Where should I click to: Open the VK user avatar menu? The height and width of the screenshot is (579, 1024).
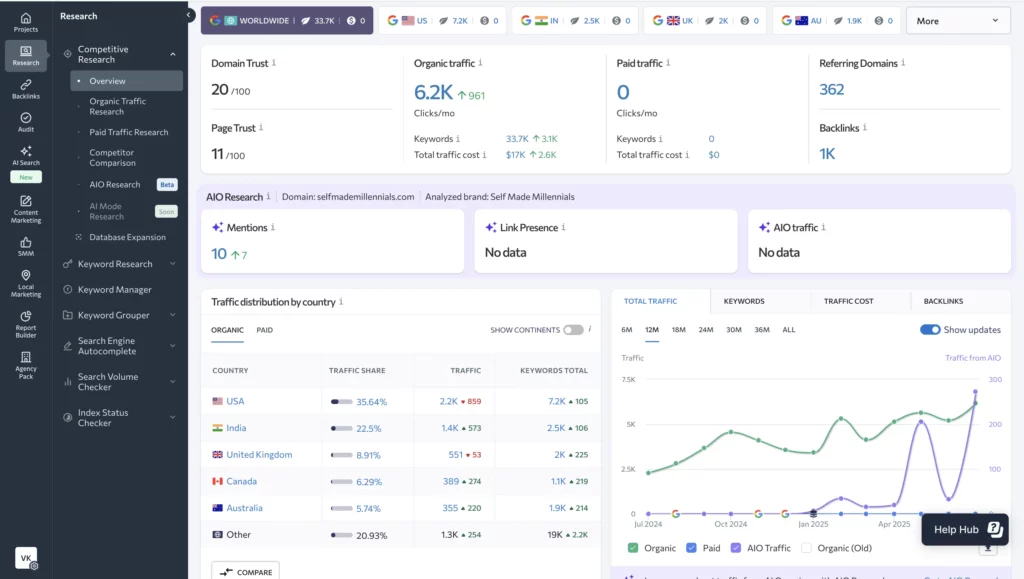[25, 558]
